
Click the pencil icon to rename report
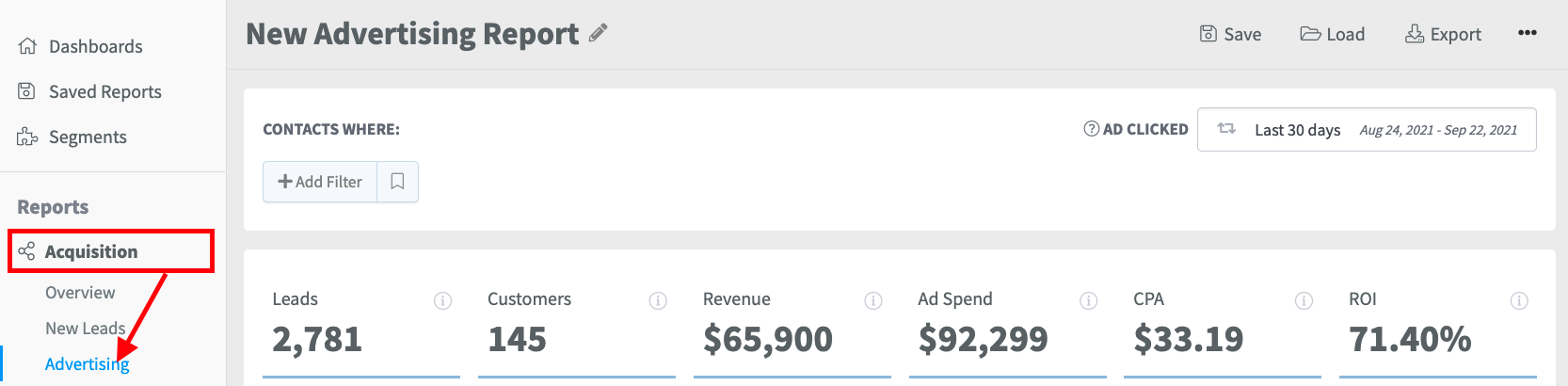point(598,33)
